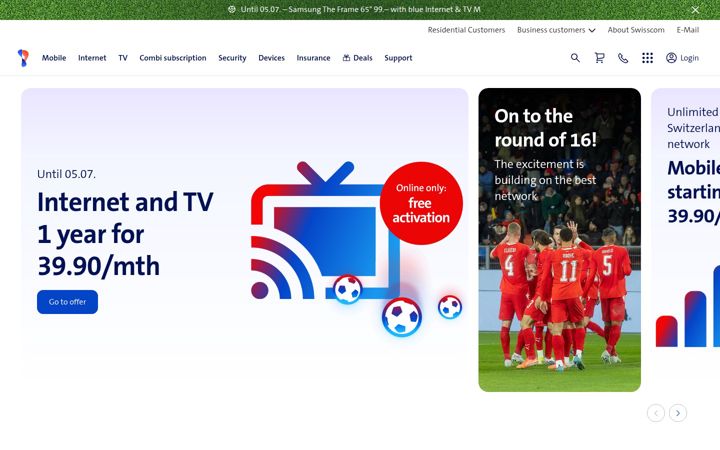This screenshot has width=720, height=450.
Task: Open the apps grid menu
Action: tap(647, 58)
